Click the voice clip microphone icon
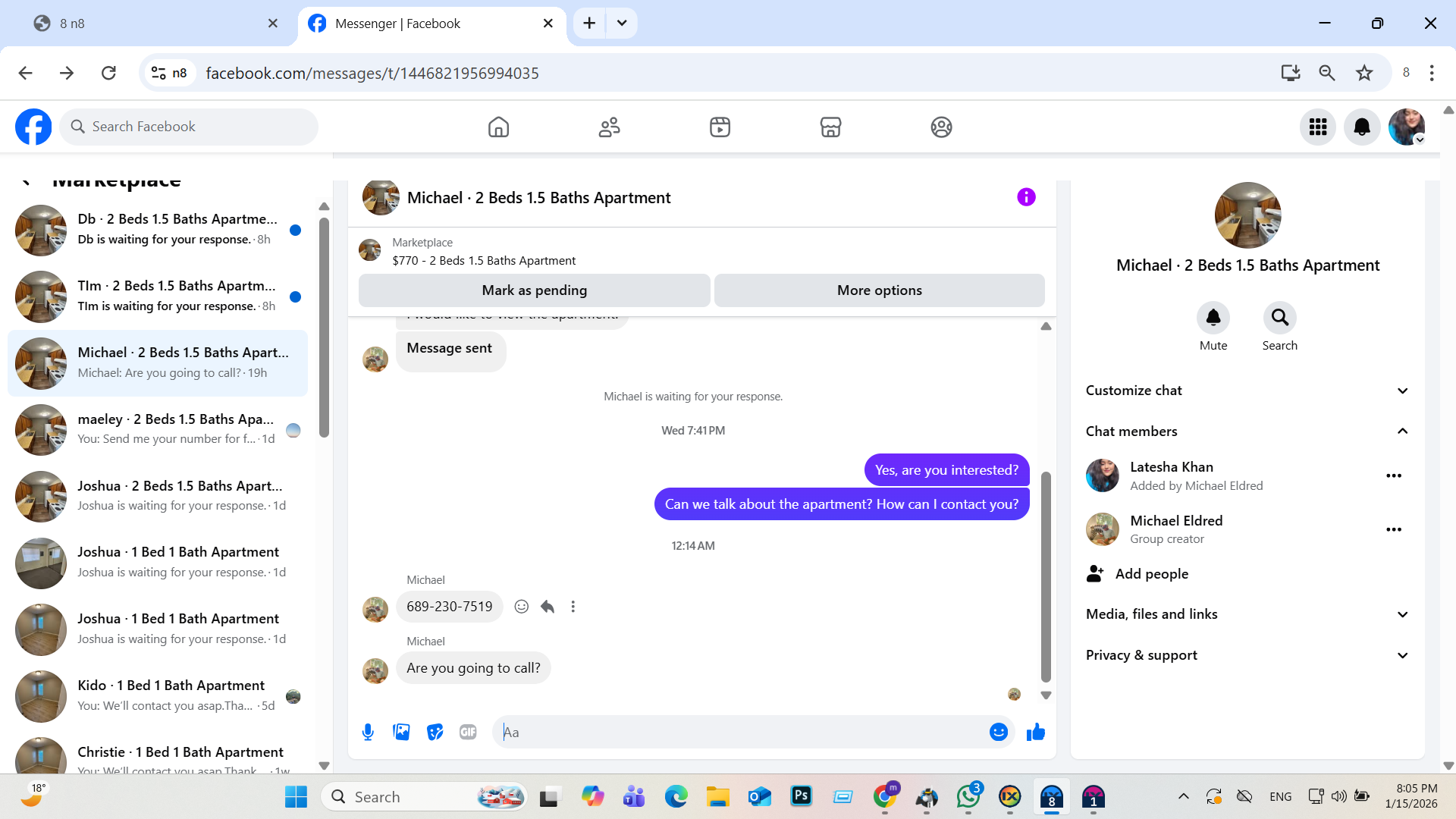Viewport: 1456px width, 819px height. pos(368,732)
